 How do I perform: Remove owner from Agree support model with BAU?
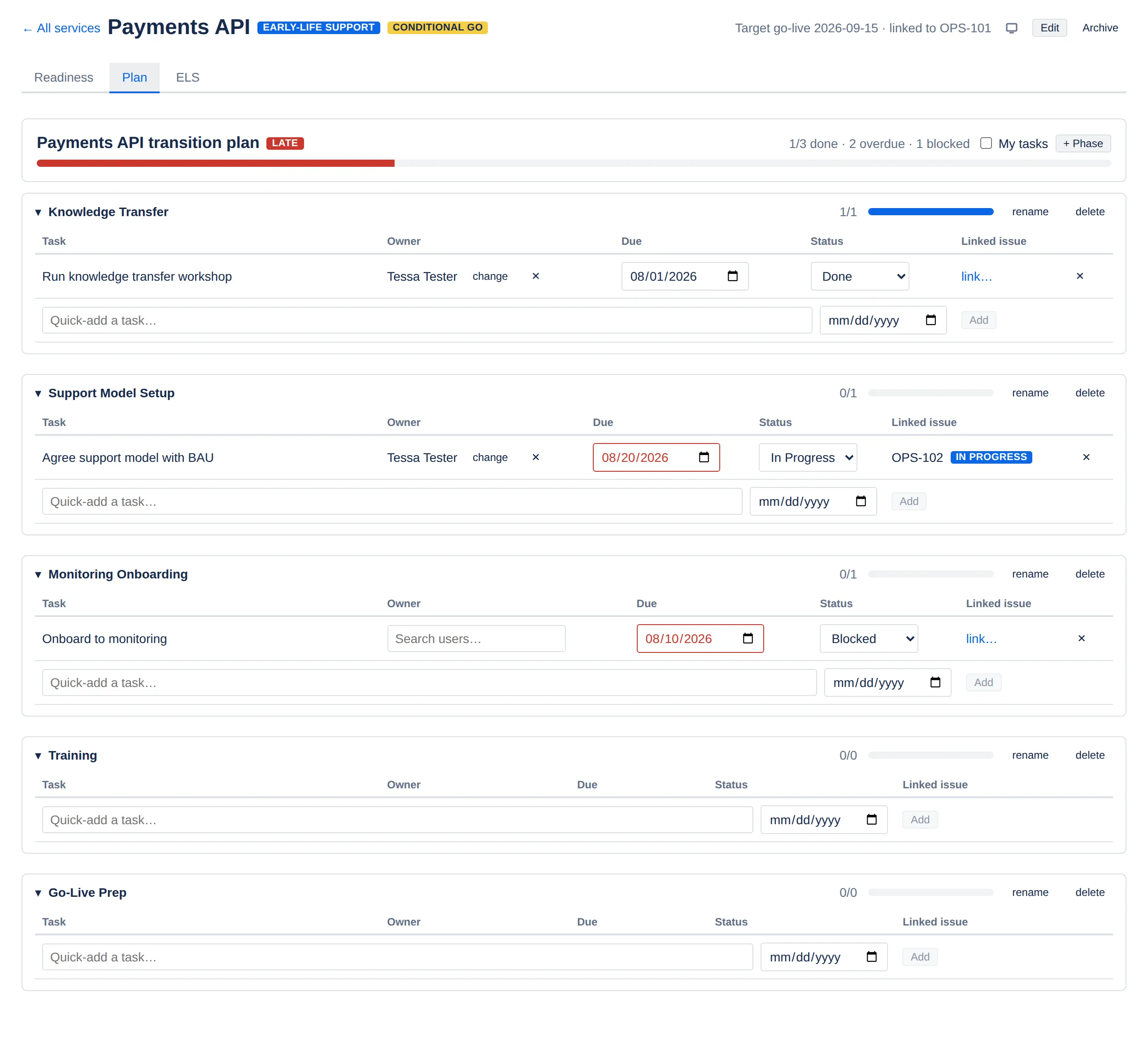(x=535, y=457)
